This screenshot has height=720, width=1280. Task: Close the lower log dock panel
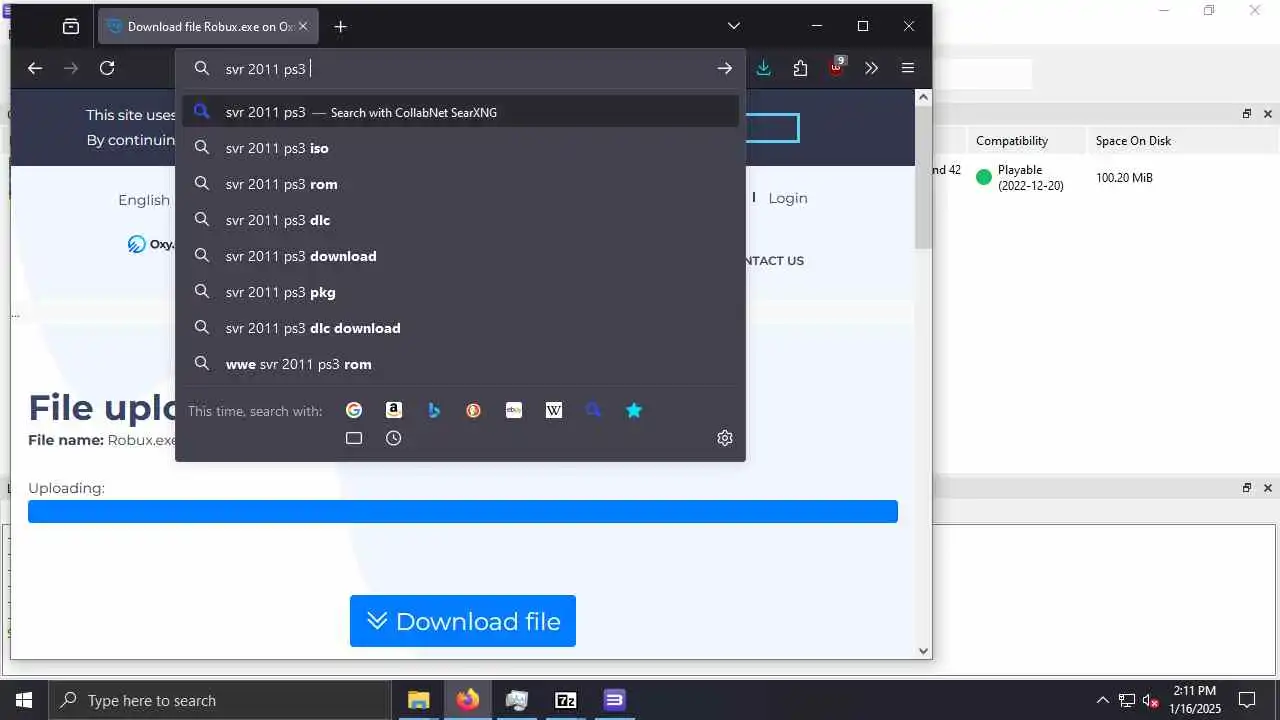(1268, 488)
